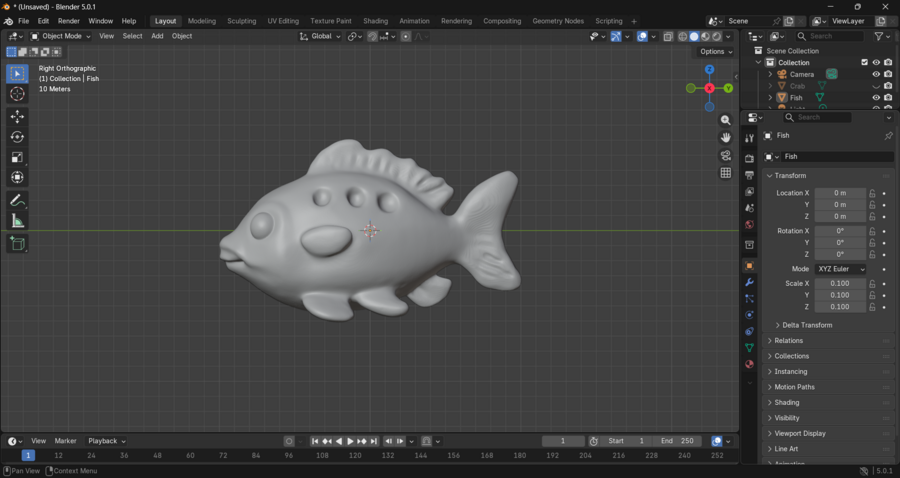Viewport: 900px width, 478px height.
Task: Click the Zoom viewport magnifier icon
Action: (726, 120)
